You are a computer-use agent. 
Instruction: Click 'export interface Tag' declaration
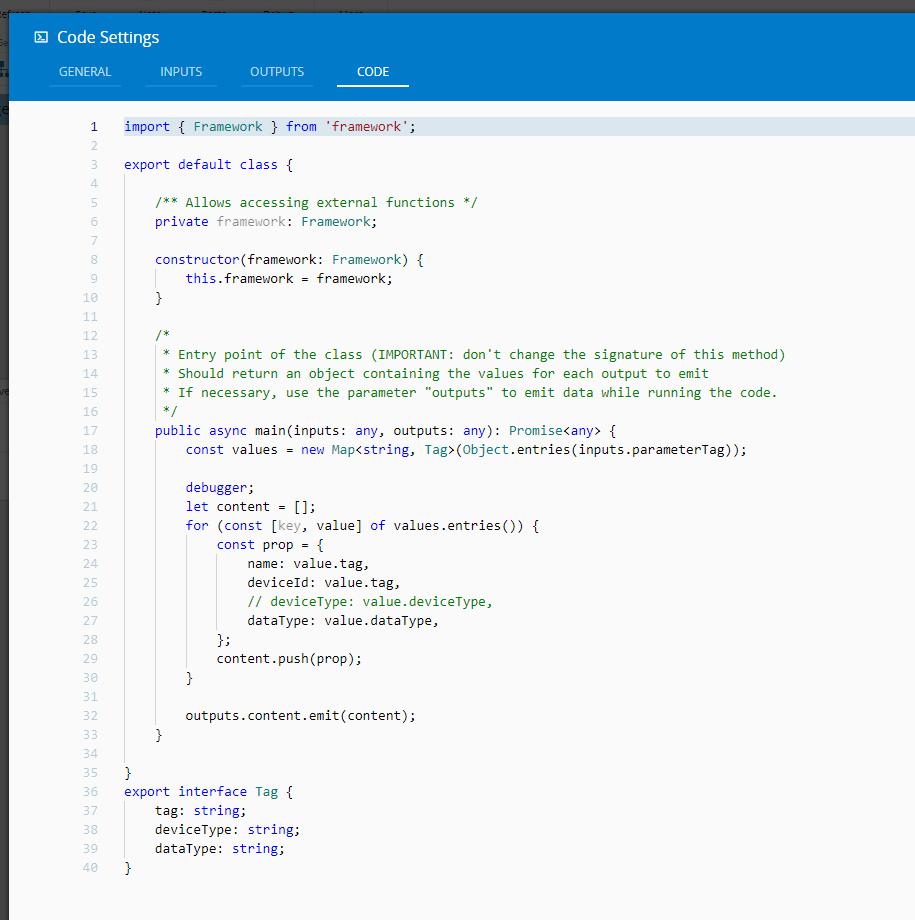point(201,792)
